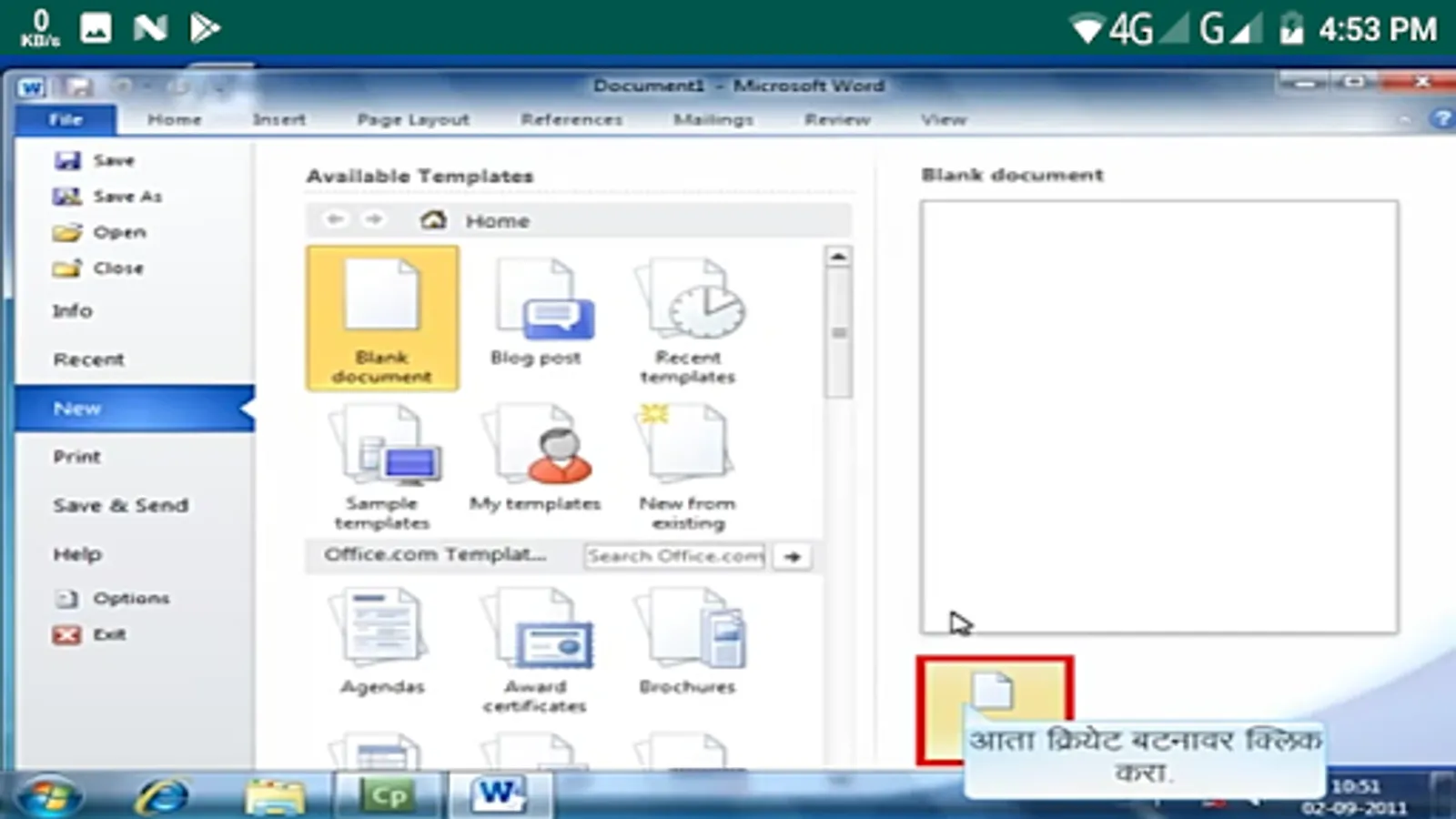Open a file using the Open command
Screen dimensions: 1456x819
[x=99, y=232]
